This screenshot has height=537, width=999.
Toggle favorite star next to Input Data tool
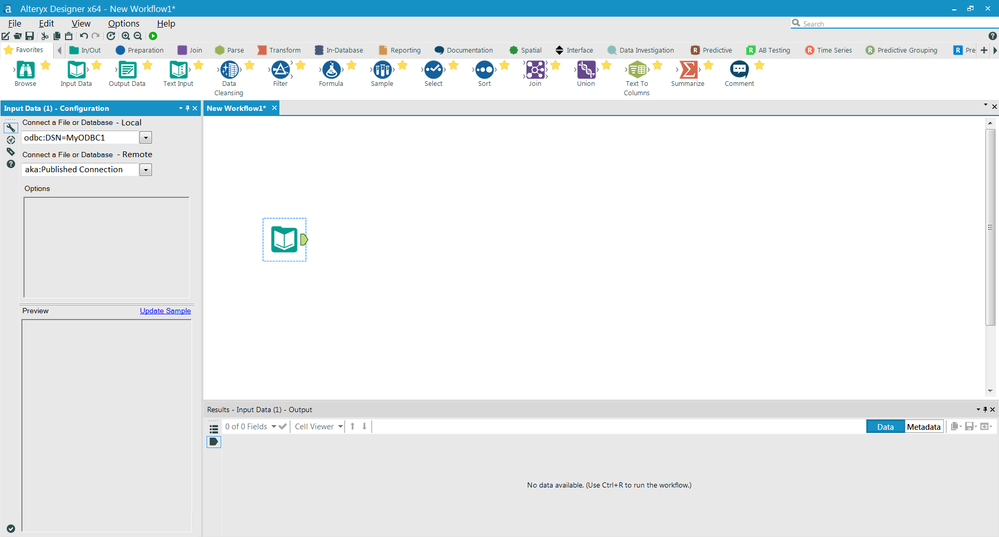tap(96, 65)
